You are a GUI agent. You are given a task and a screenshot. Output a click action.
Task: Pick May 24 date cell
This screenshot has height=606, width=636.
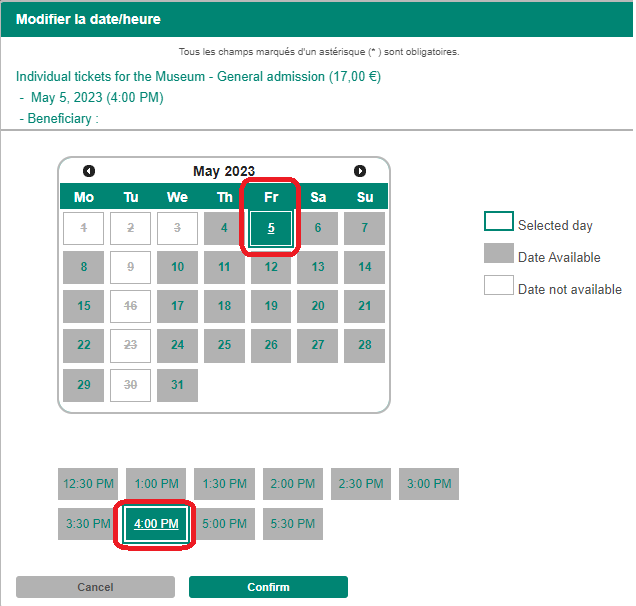[177, 345]
